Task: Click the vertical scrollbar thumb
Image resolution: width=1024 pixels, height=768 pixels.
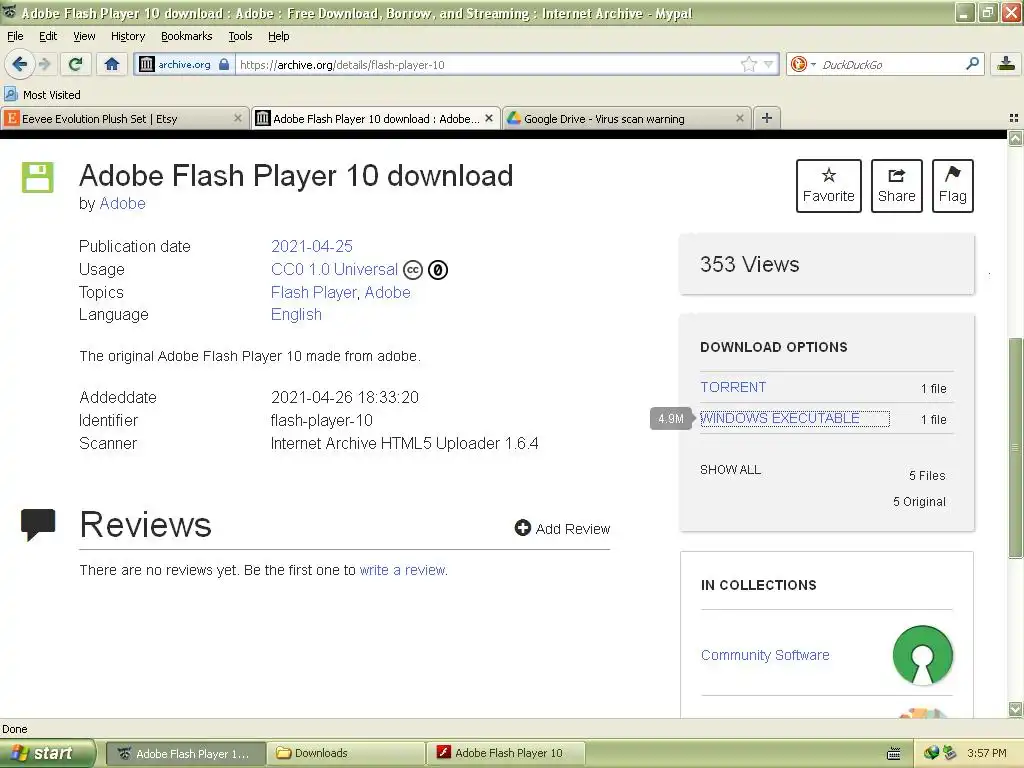Action: pos(1015,447)
